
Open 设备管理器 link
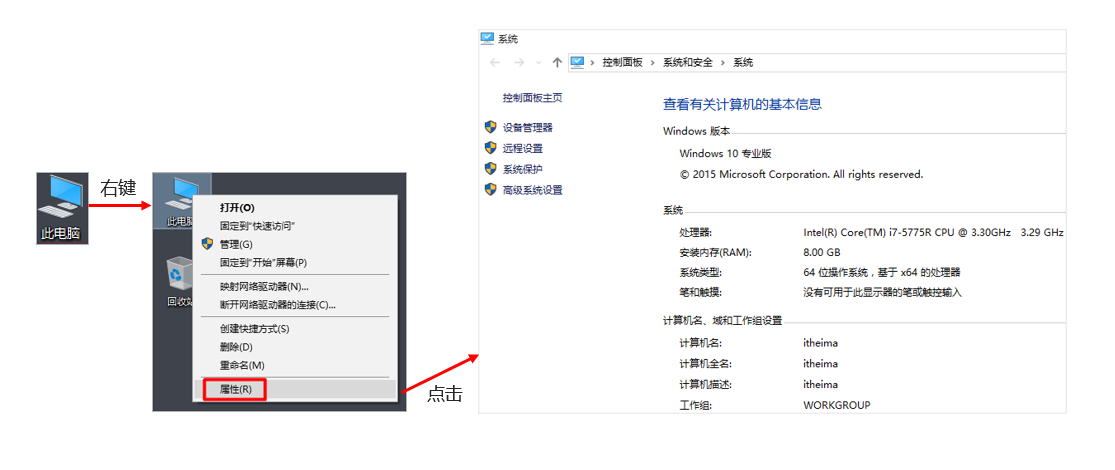point(528,128)
